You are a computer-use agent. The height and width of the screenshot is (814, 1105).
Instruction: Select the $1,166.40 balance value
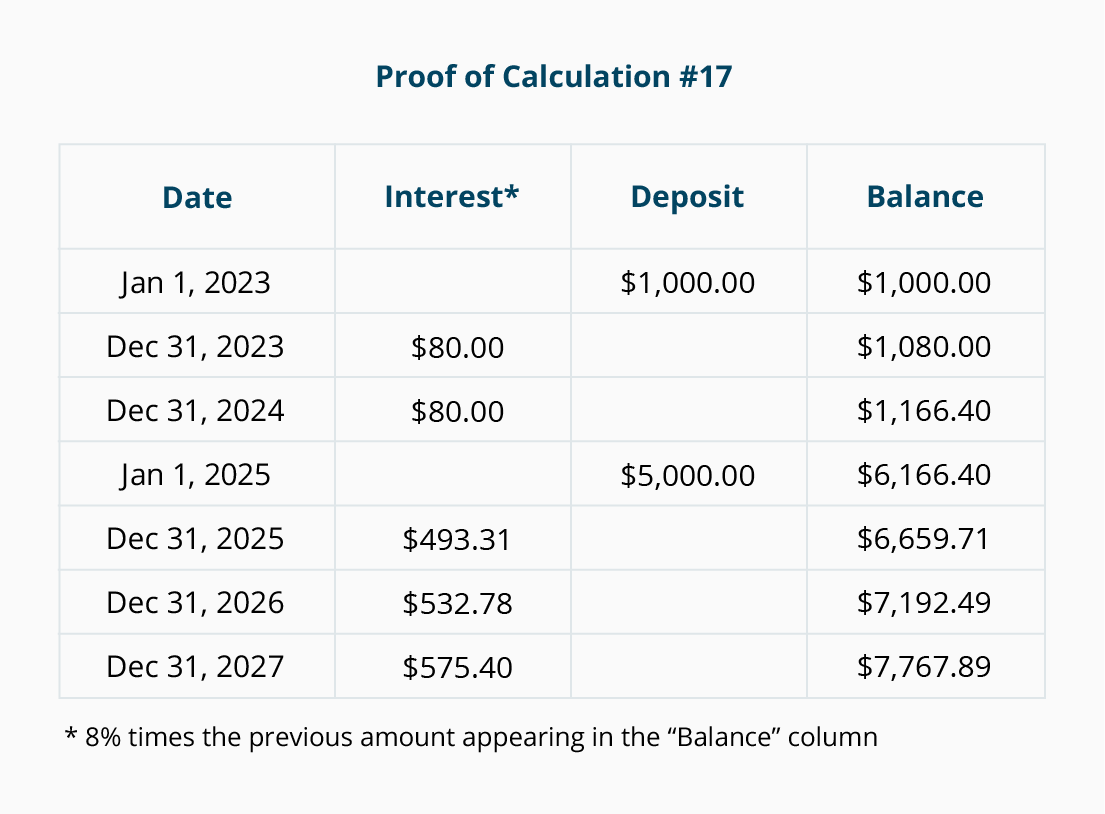[x=924, y=410]
